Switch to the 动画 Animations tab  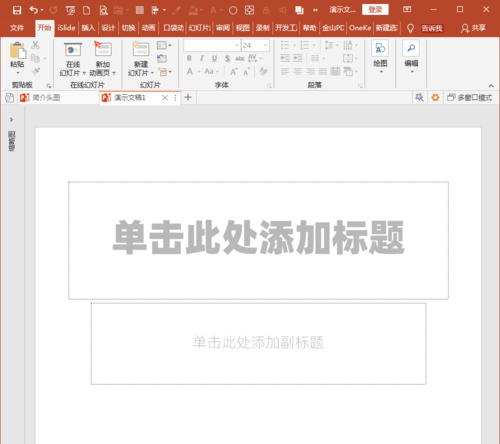[x=148, y=28]
